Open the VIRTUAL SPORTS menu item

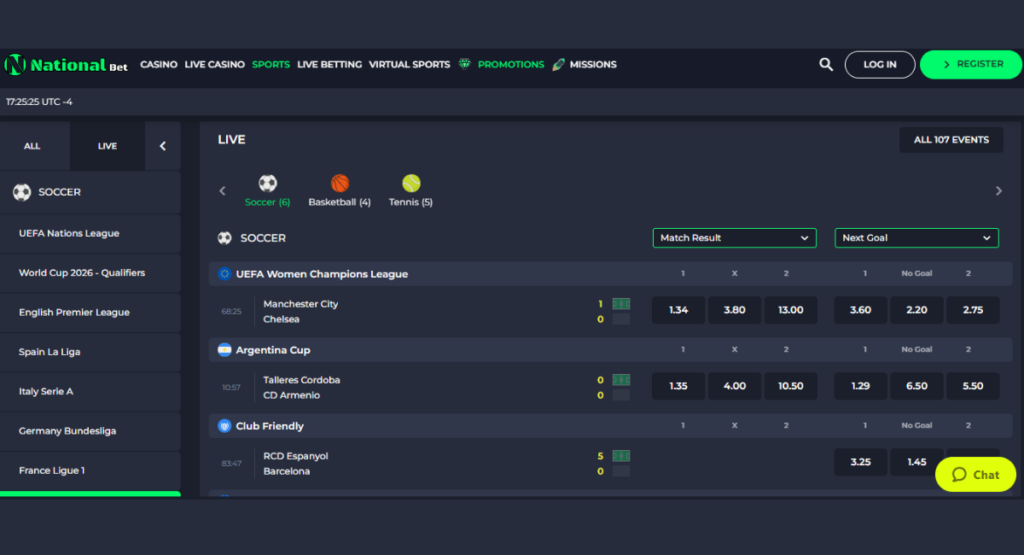click(x=409, y=64)
